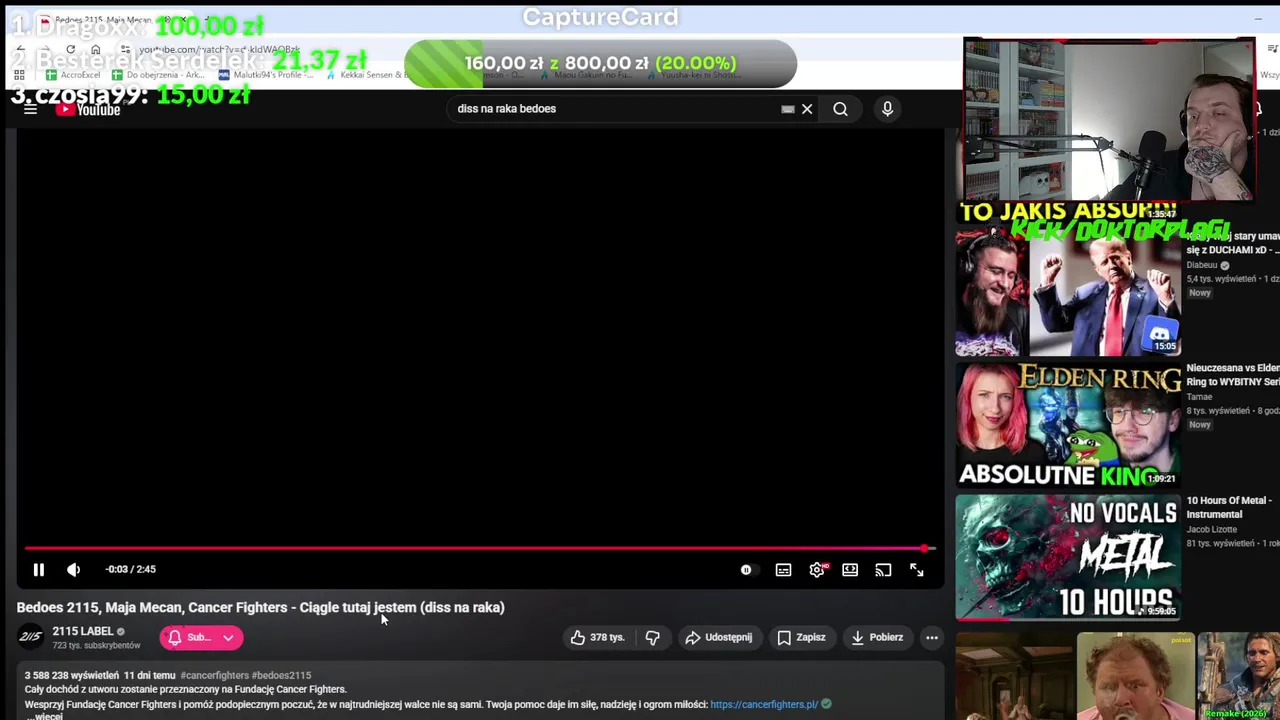Viewport: 1280px width, 720px height.
Task: Open the 'No Vocals Metal 10 Hours' thumbnail
Action: pyautogui.click(x=1068, y=557)
